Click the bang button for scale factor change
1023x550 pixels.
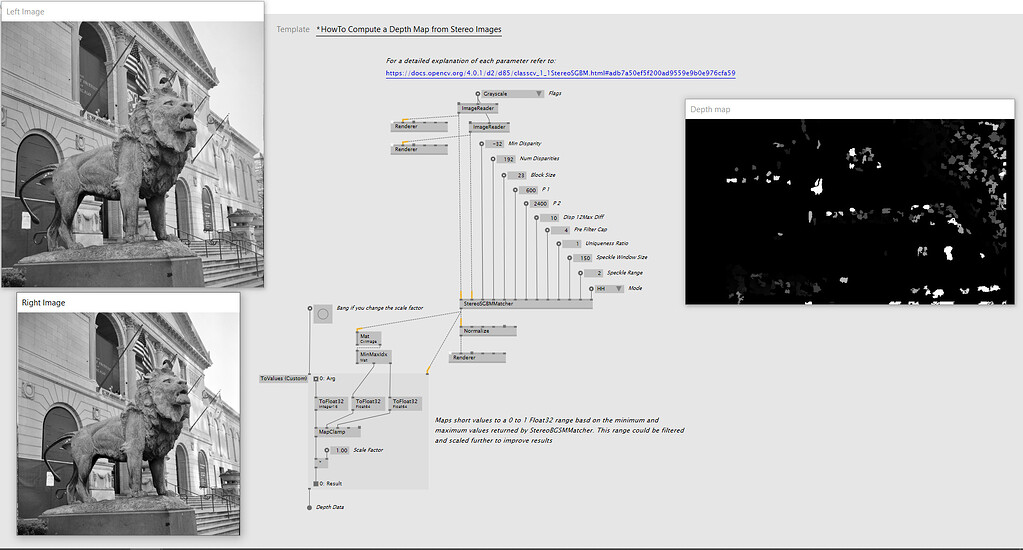tap(322, 314)
